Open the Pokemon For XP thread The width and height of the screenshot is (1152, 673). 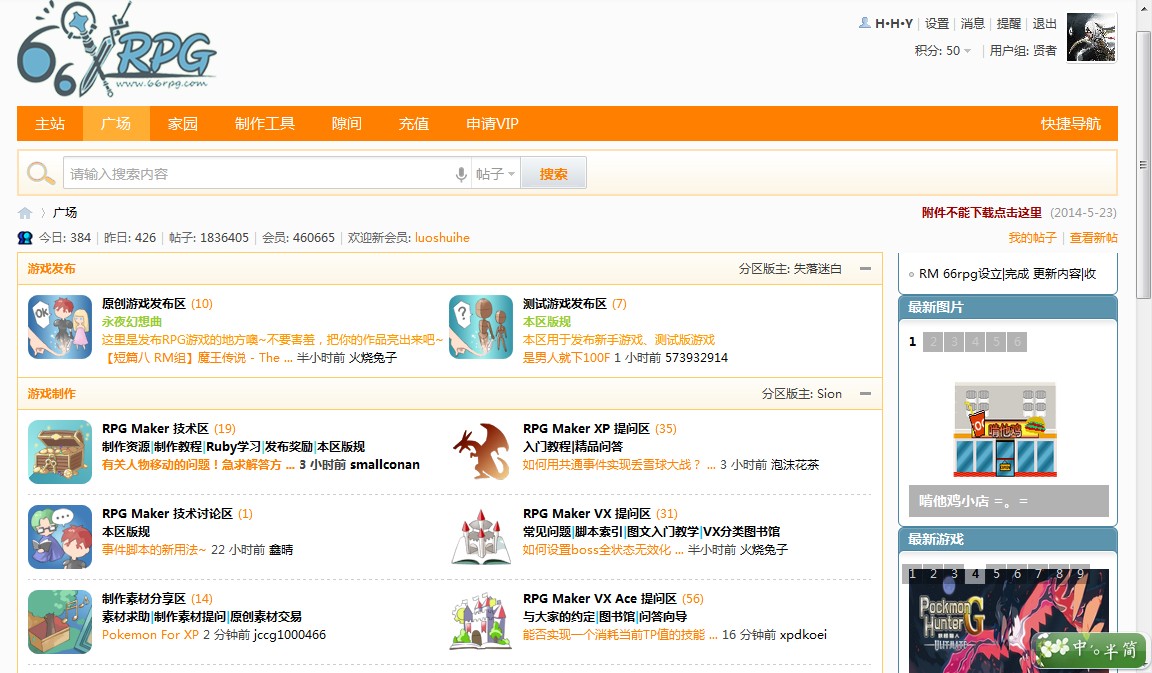[x=151, y=634]
